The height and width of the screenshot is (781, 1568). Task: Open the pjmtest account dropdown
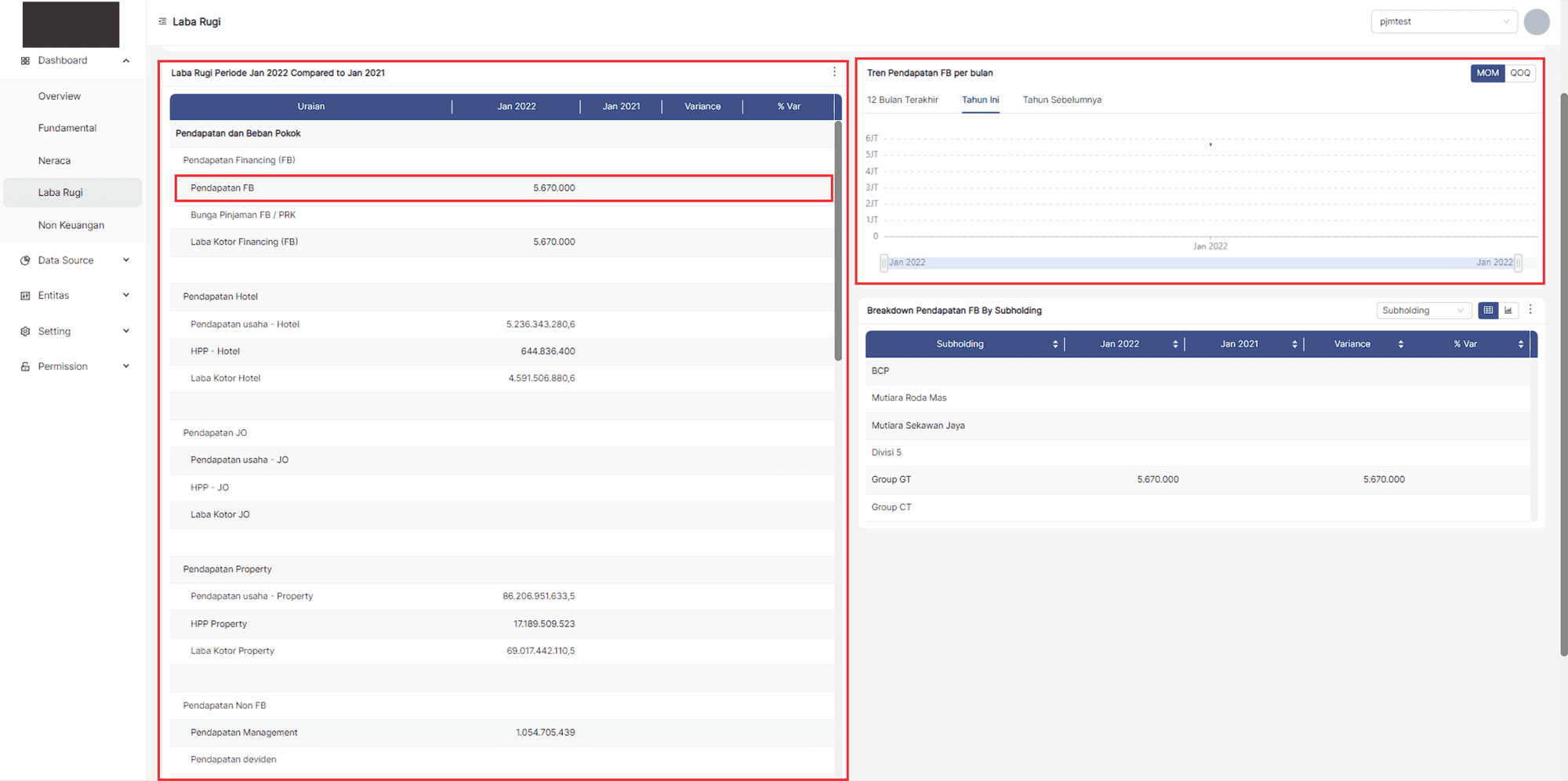click(x=1443, y=22)
